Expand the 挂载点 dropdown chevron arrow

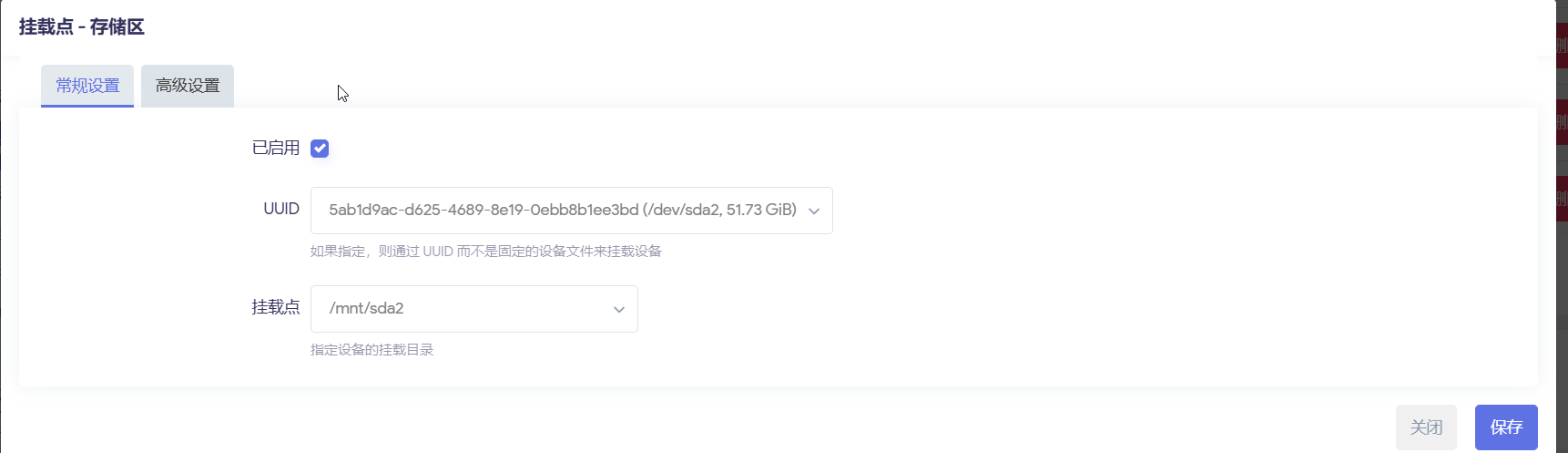coord(619,309)
